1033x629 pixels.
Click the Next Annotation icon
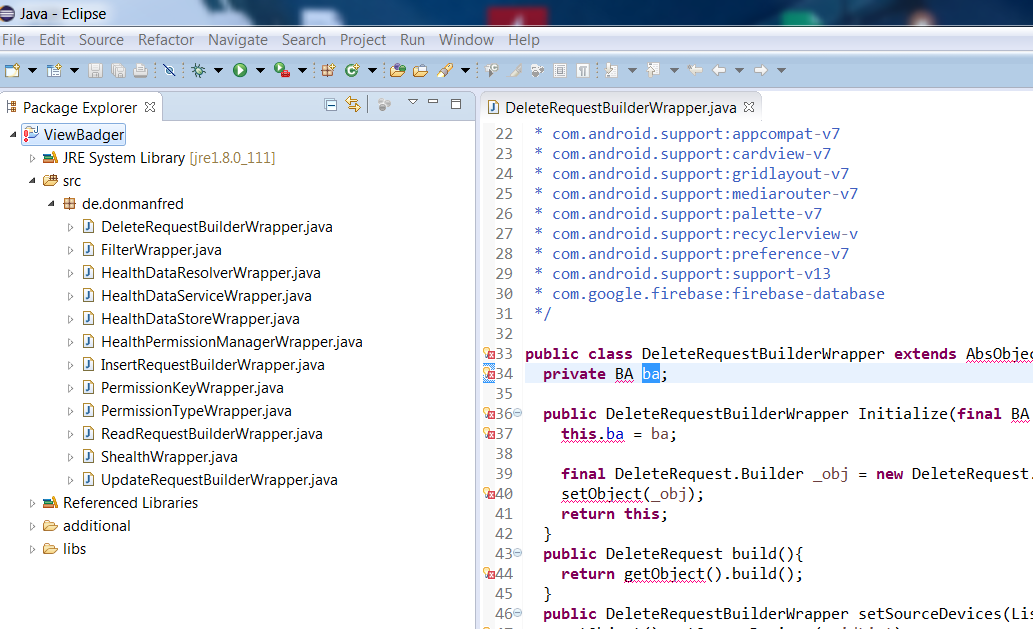coord(612,70)
